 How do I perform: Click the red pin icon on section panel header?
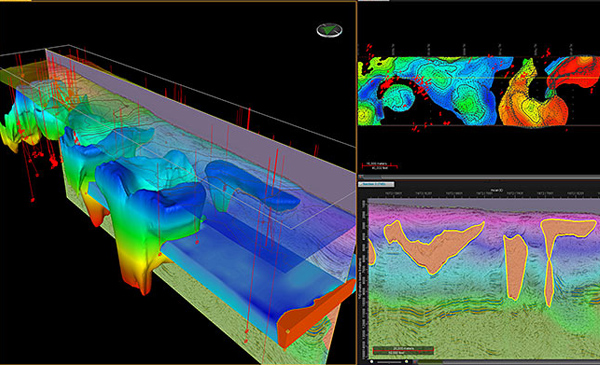(x=360, y=177)
